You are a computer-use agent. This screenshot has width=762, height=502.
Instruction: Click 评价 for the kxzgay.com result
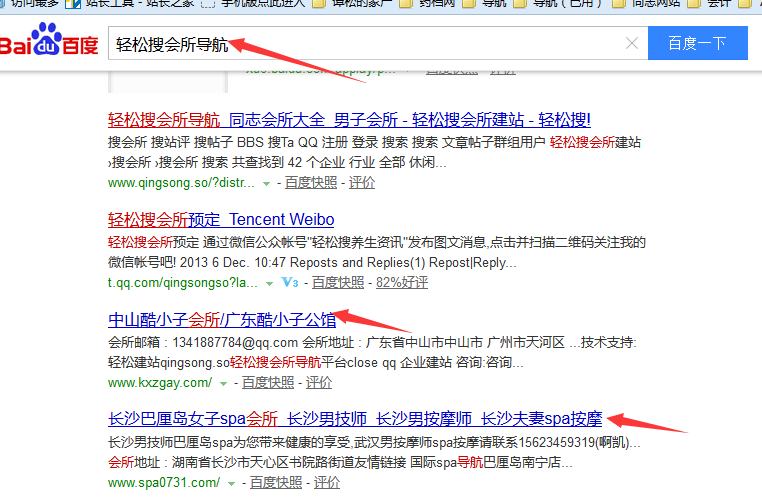[319, 382]
